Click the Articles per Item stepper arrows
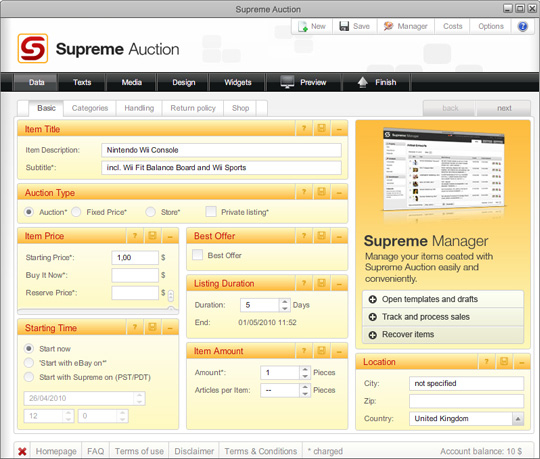 click(x=305, y=390)
